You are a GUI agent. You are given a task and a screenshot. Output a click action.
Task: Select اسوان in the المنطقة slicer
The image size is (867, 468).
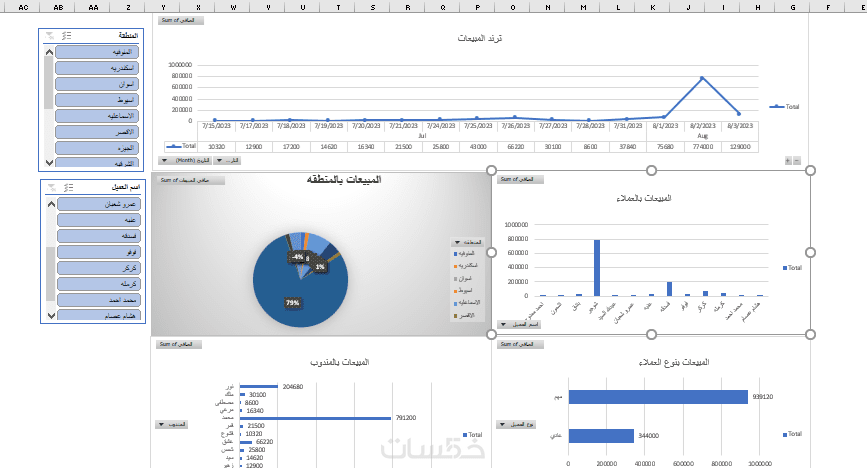[97, 84]
